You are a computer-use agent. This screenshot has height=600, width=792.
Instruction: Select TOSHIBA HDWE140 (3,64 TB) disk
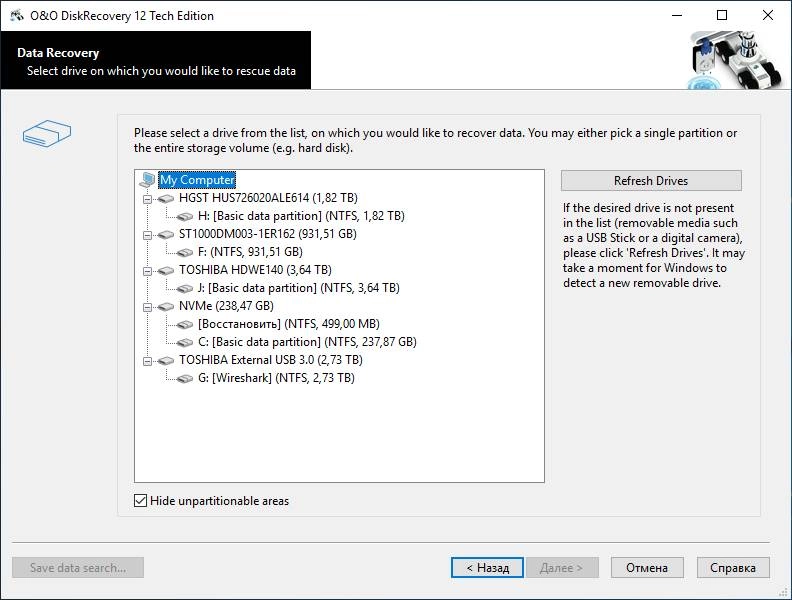point(255,270)
